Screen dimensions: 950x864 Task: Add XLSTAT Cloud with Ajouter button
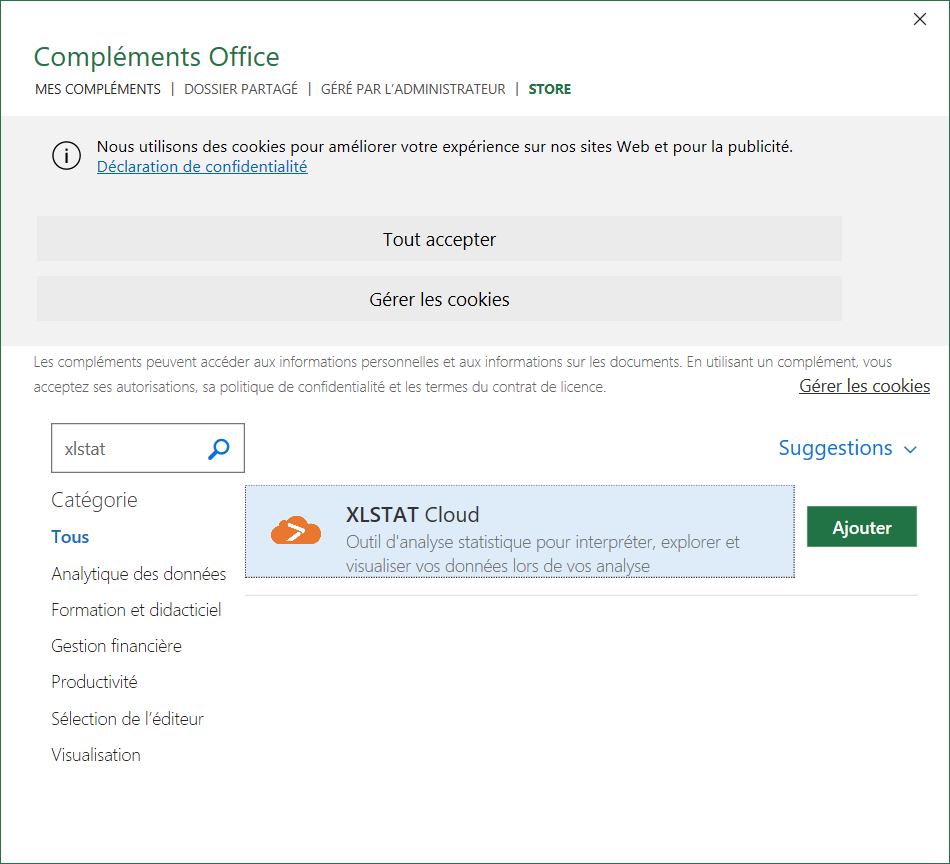(x=861, y=527)
